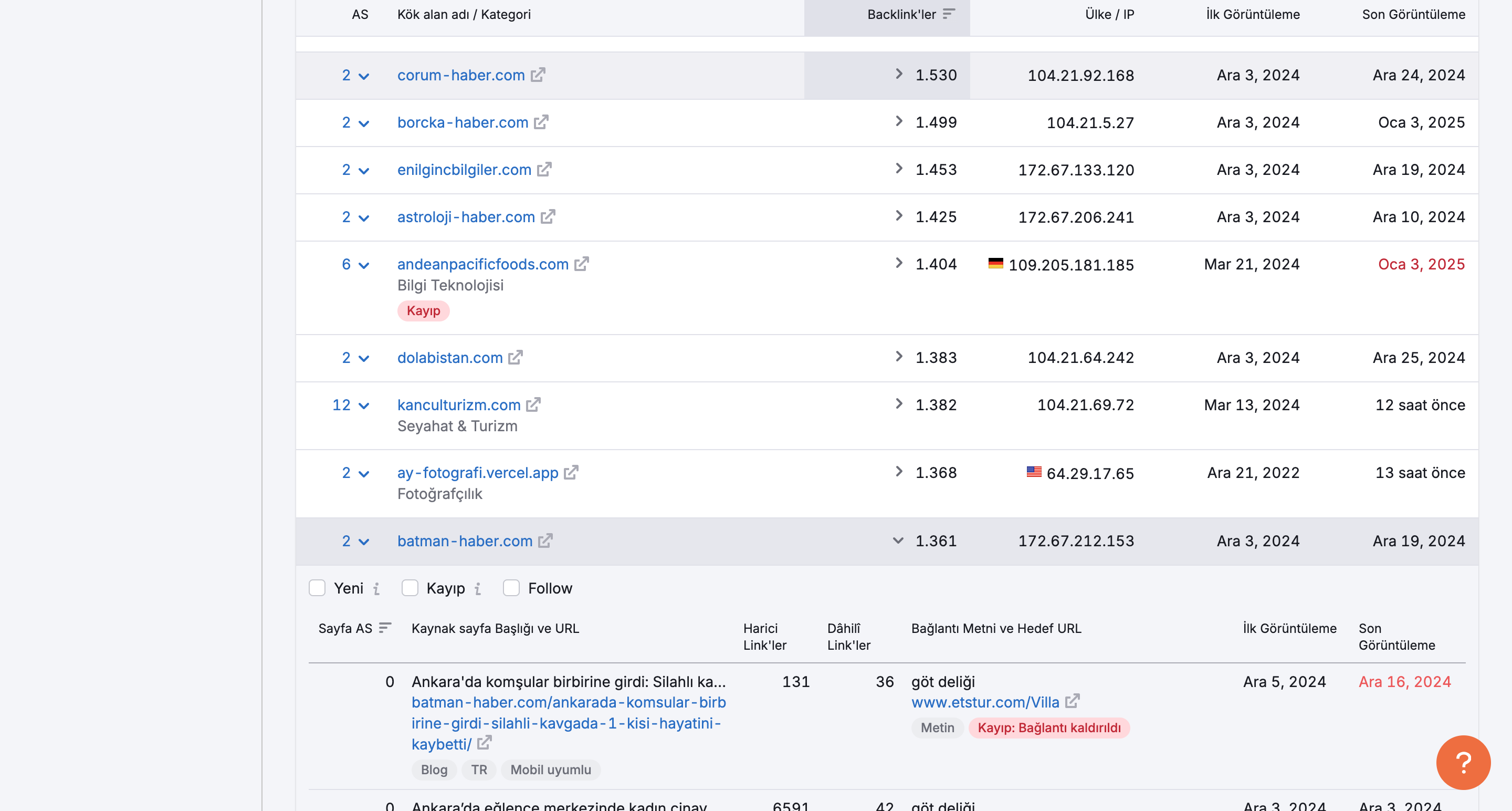Screen dimensions: 1512x811
Task: Collapse backlinks chevron for batman-haber.com row
Action: point(898,540)
